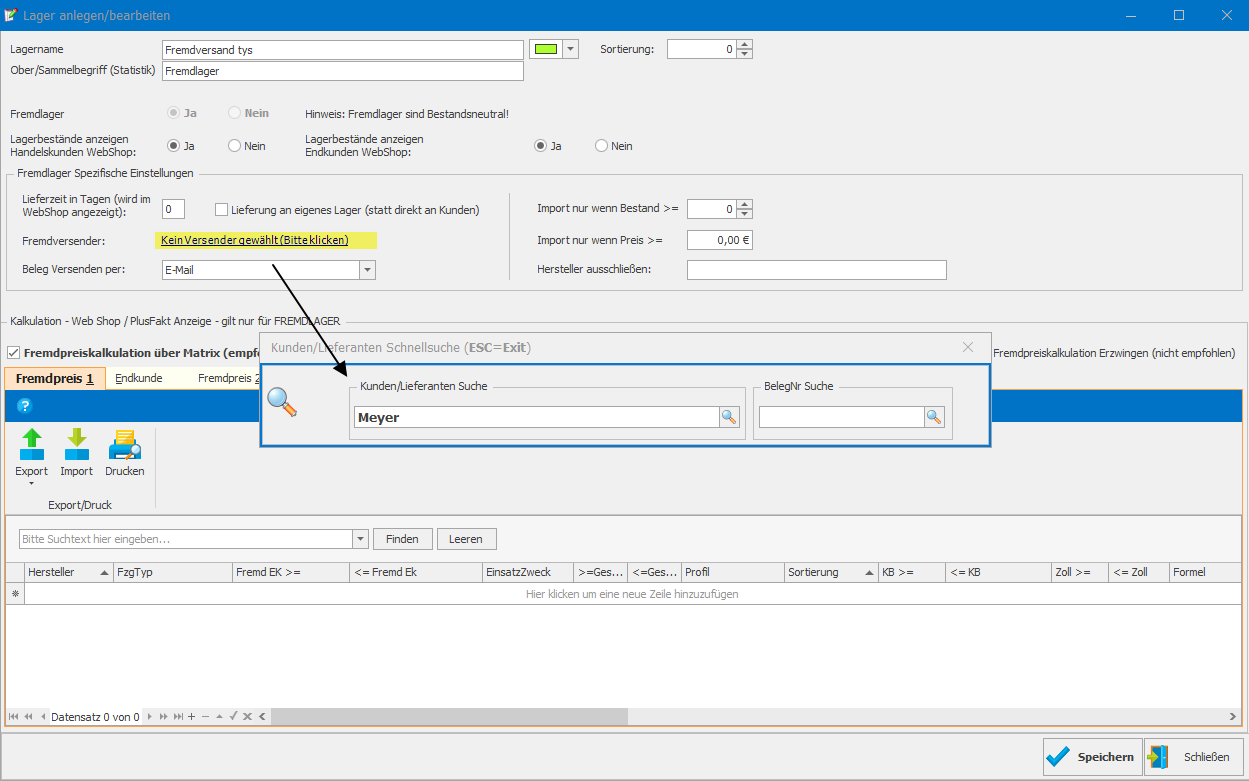Click magnifier in Kunden/Lieferanten Suche field
The height and width of the screenshot is (781, 1249).
730,417
